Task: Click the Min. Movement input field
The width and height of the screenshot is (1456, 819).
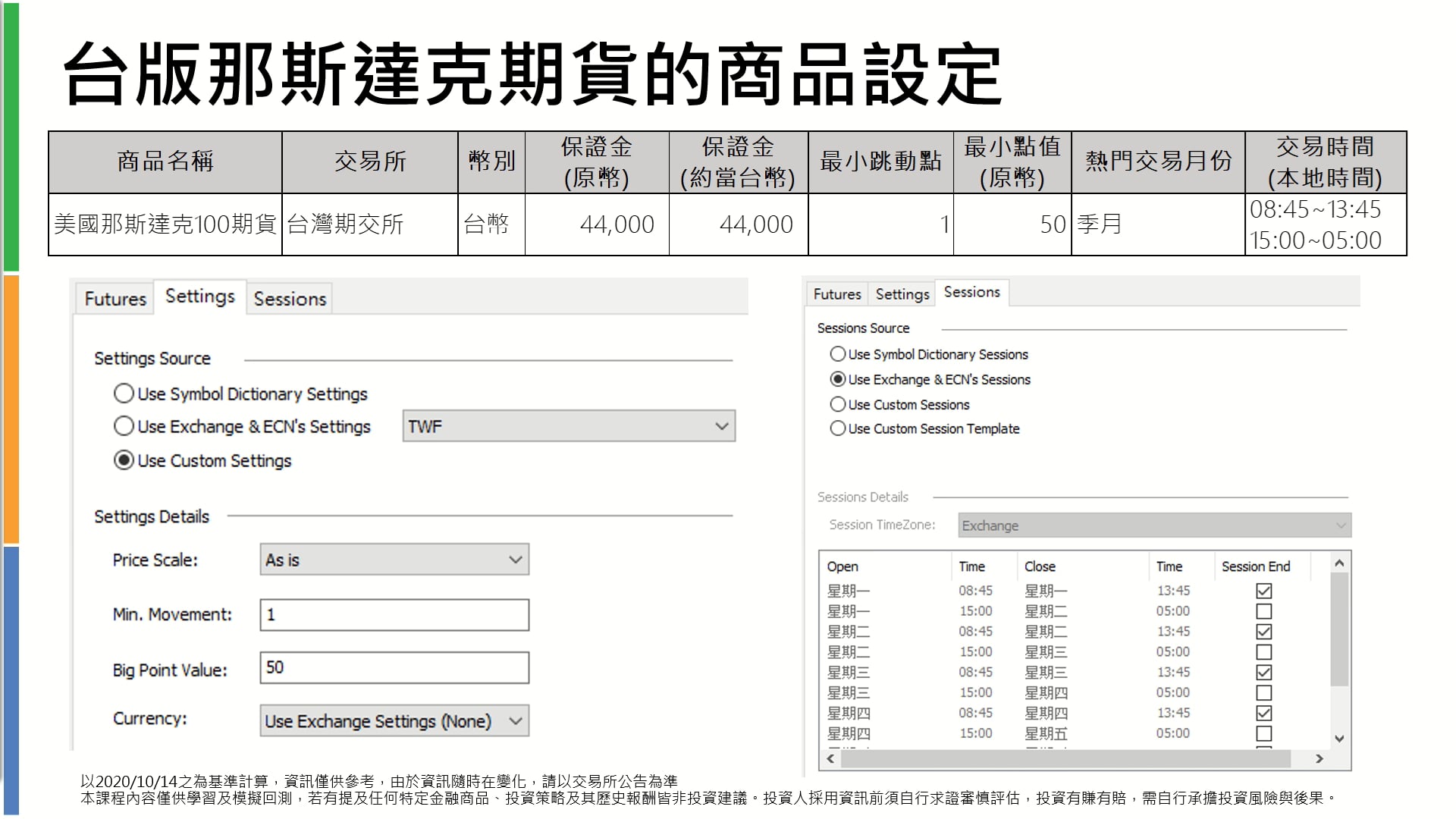Action: coord(394,615)
